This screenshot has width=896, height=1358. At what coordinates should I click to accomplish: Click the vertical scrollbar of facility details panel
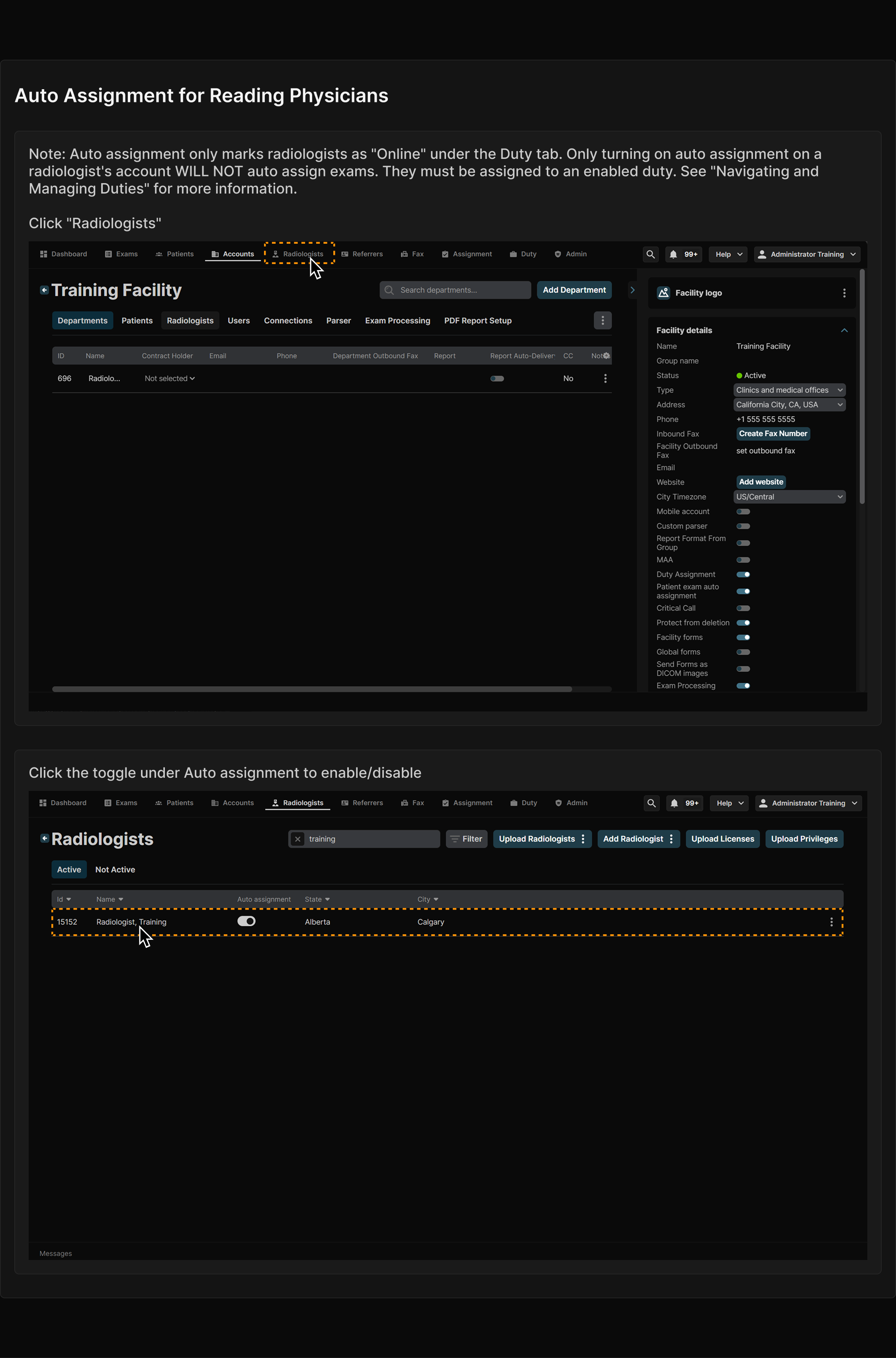[x=862, y=386]
